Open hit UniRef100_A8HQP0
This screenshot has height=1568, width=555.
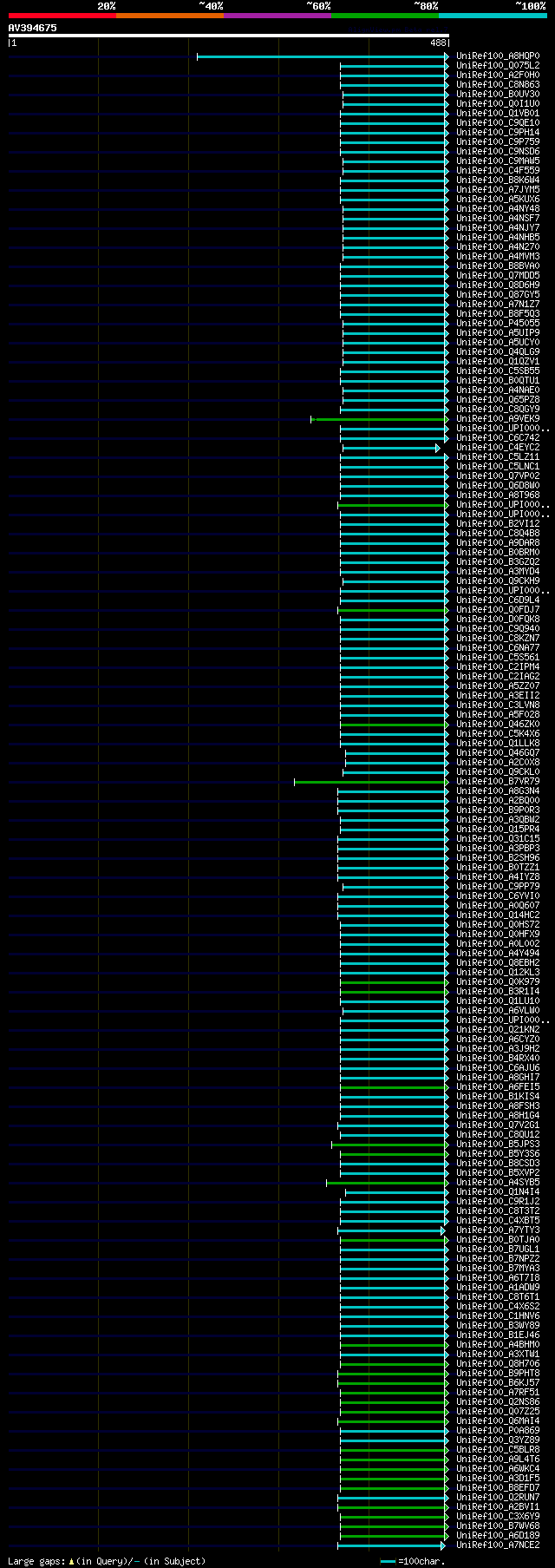498,56
